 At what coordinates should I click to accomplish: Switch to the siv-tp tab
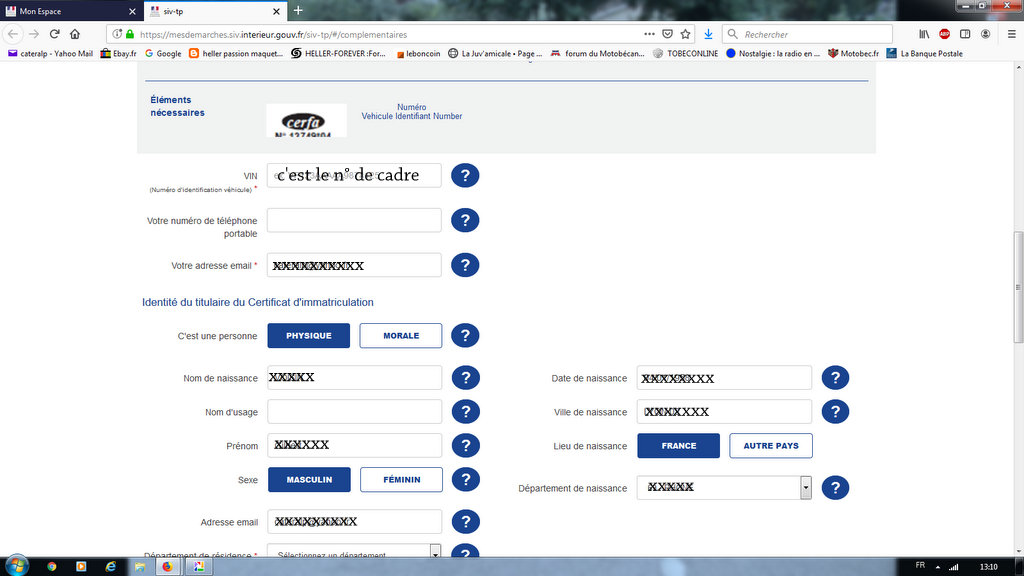[214, 11]
